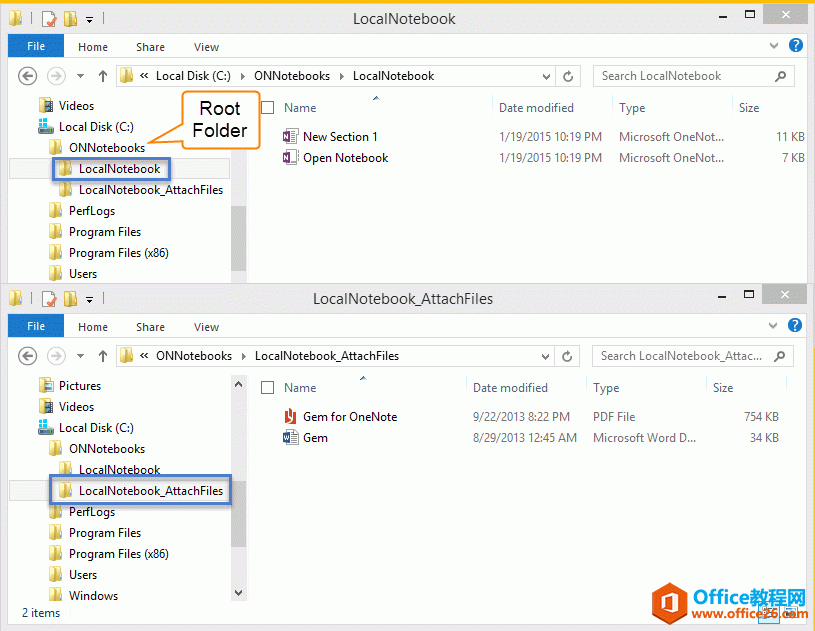This screenshot has width=815, height=631.
Task: Click refresh button in top address bar
Action: [569, 76]
